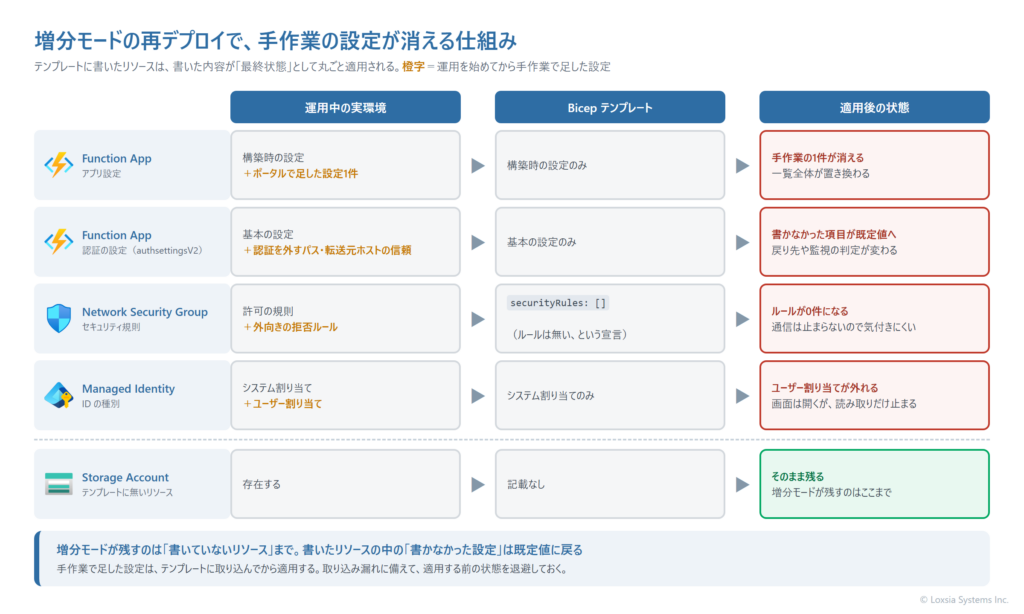Click the © Loxsia Systems Inc. copyright text

click(964, 600)
